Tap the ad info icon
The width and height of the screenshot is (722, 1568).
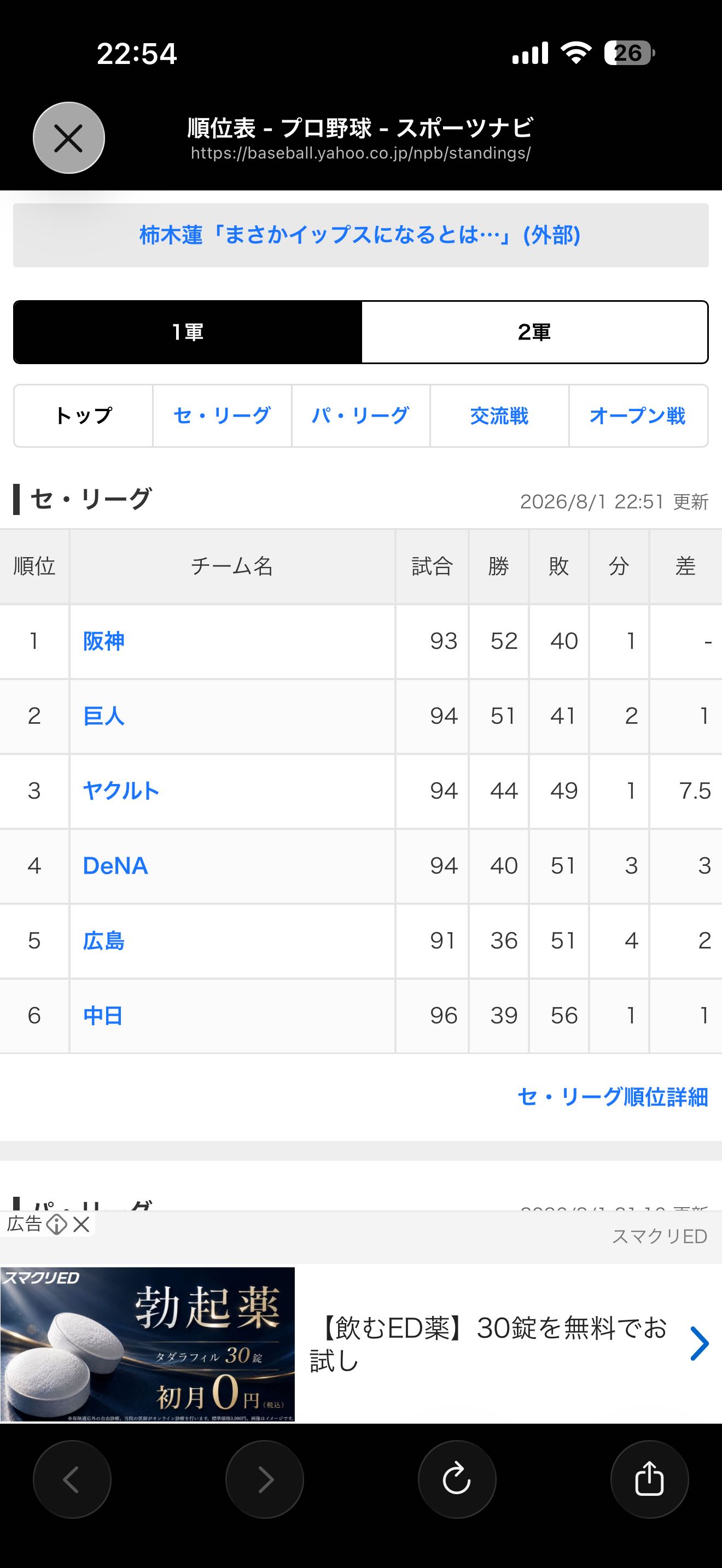(x=57, y=1224)
